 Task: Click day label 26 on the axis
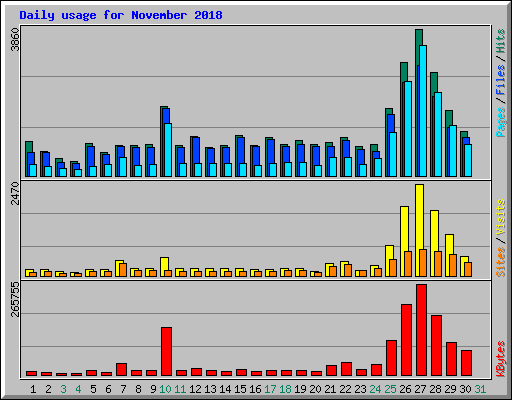[x=405, y=389]
